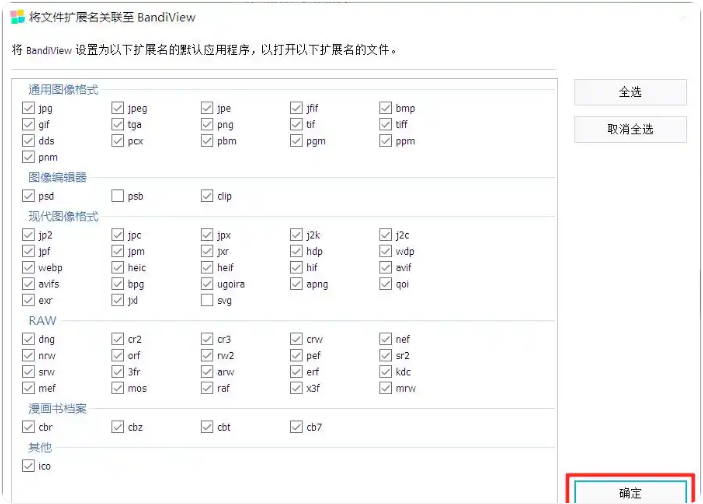Uncheck the cbr comic archive checkbox
Image resolution: width=703 pixels, height=504 pixels.
click(x=28, y=427)
